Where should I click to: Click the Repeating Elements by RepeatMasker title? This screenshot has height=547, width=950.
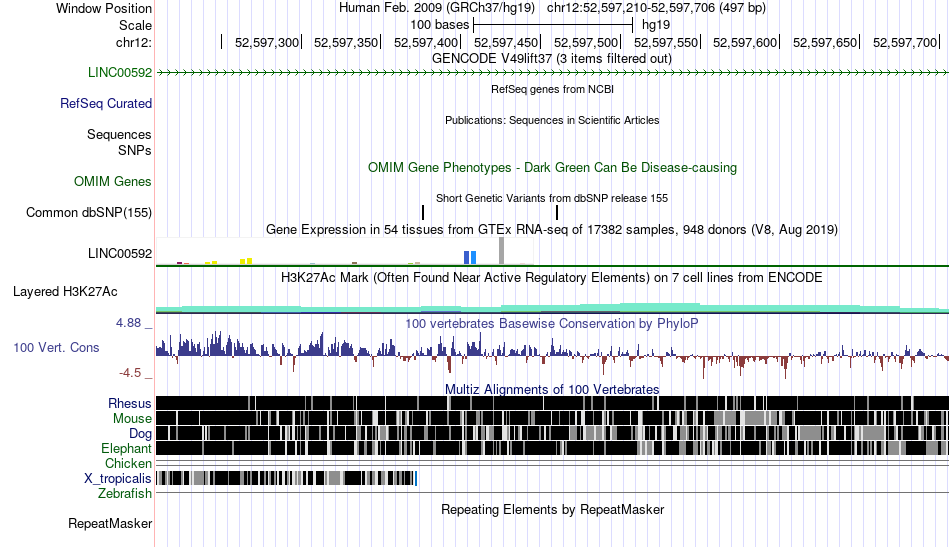552,509
